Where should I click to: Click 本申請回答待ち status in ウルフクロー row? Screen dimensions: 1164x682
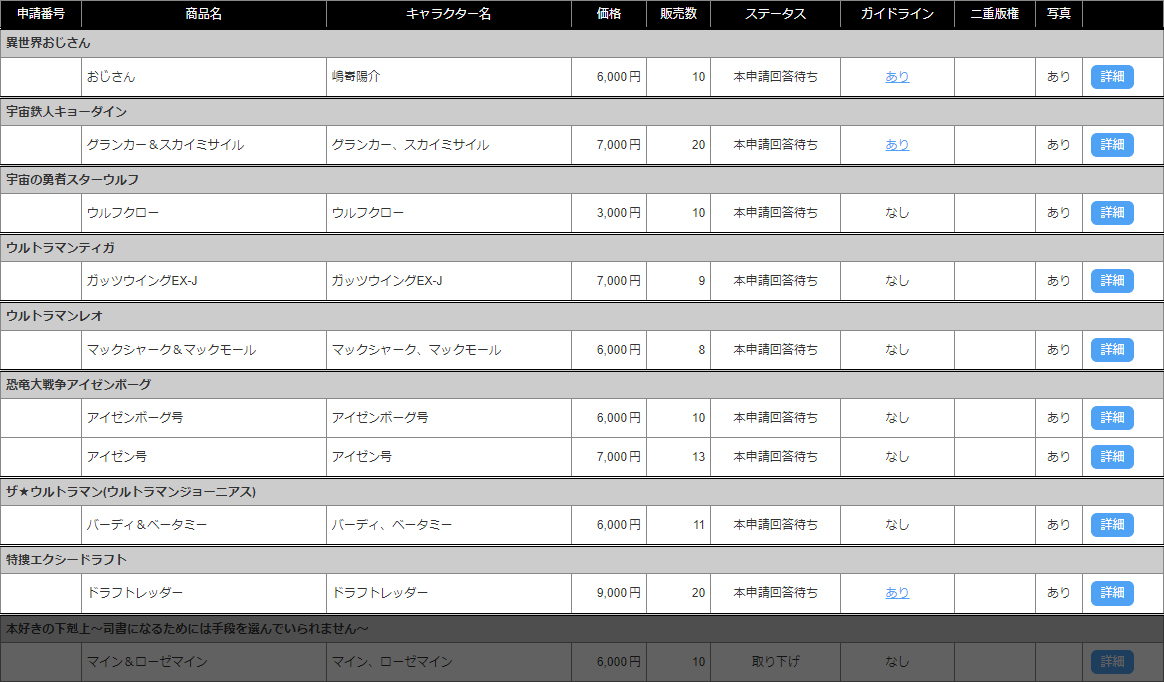[775, 213]
